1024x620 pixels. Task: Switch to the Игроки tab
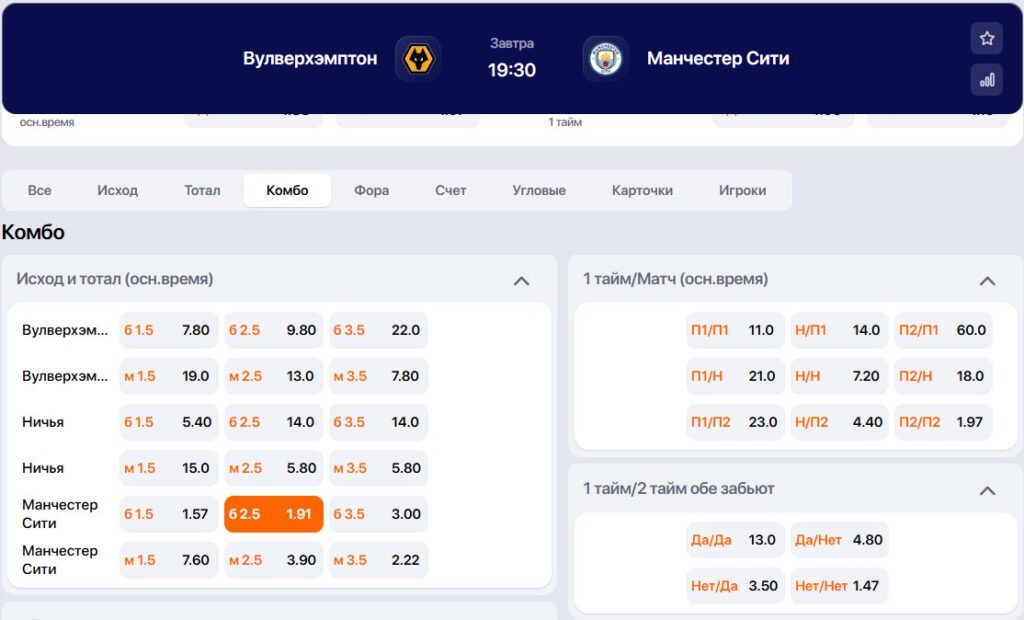(x=743, y=190)
